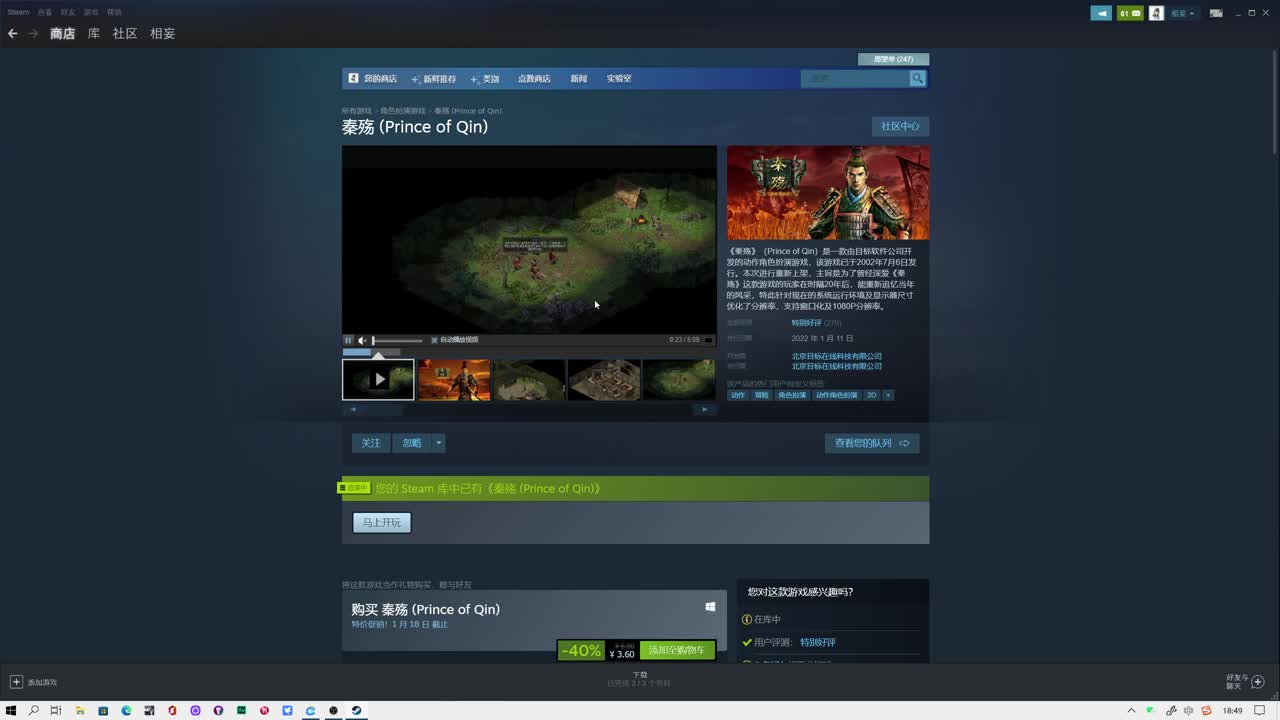Open 实验室 labs tab

pyautogui.click(x=619, y=78)
